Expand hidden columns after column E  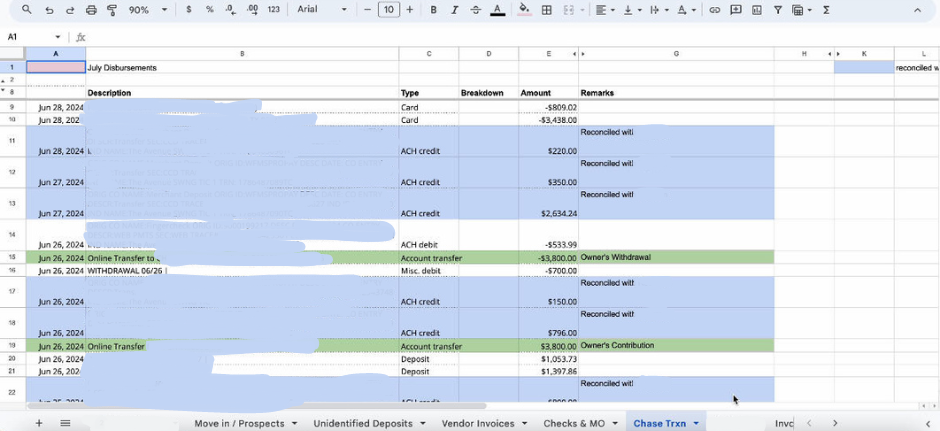tap(574, 54)
